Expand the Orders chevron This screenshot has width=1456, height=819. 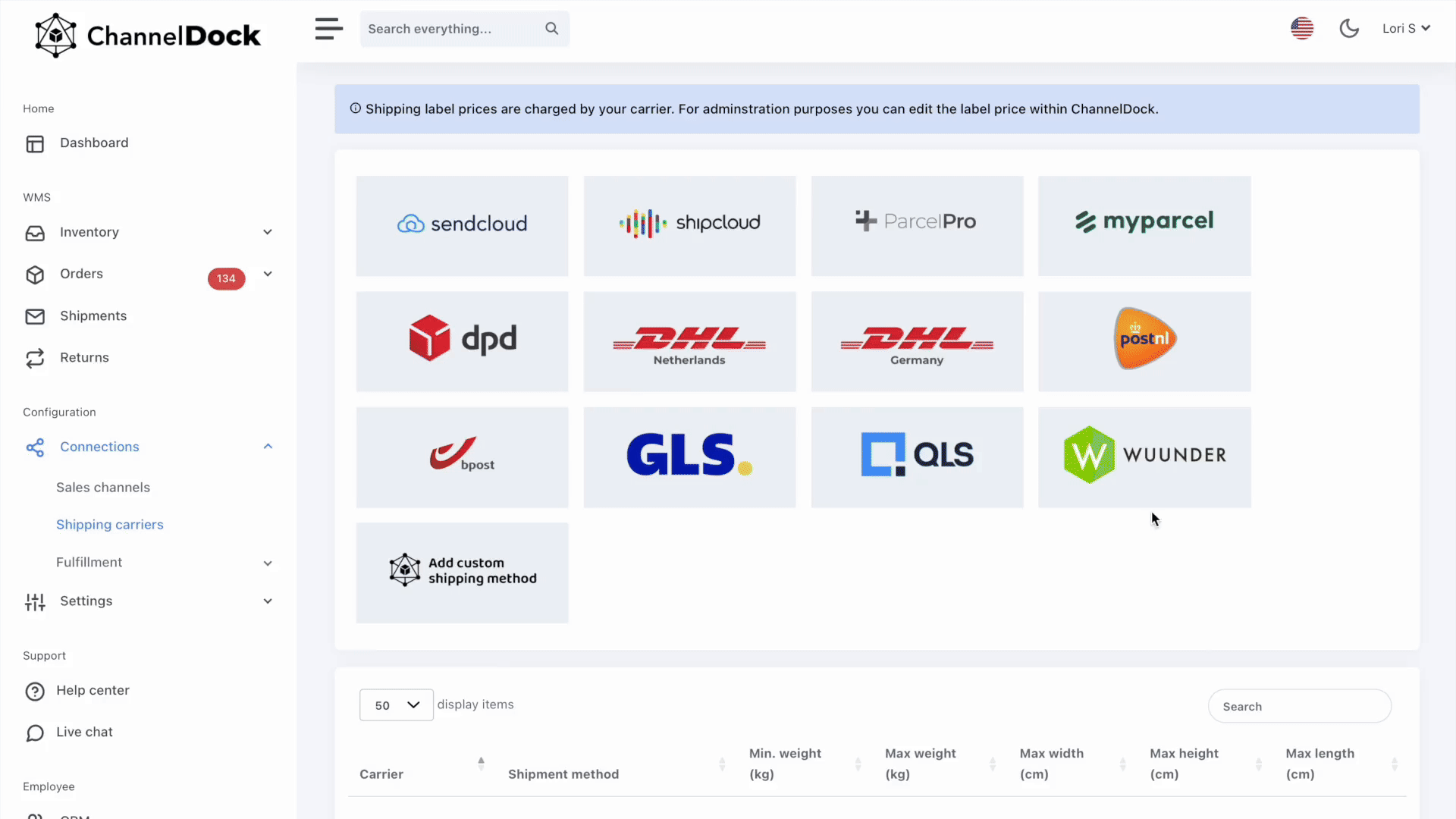268,274
